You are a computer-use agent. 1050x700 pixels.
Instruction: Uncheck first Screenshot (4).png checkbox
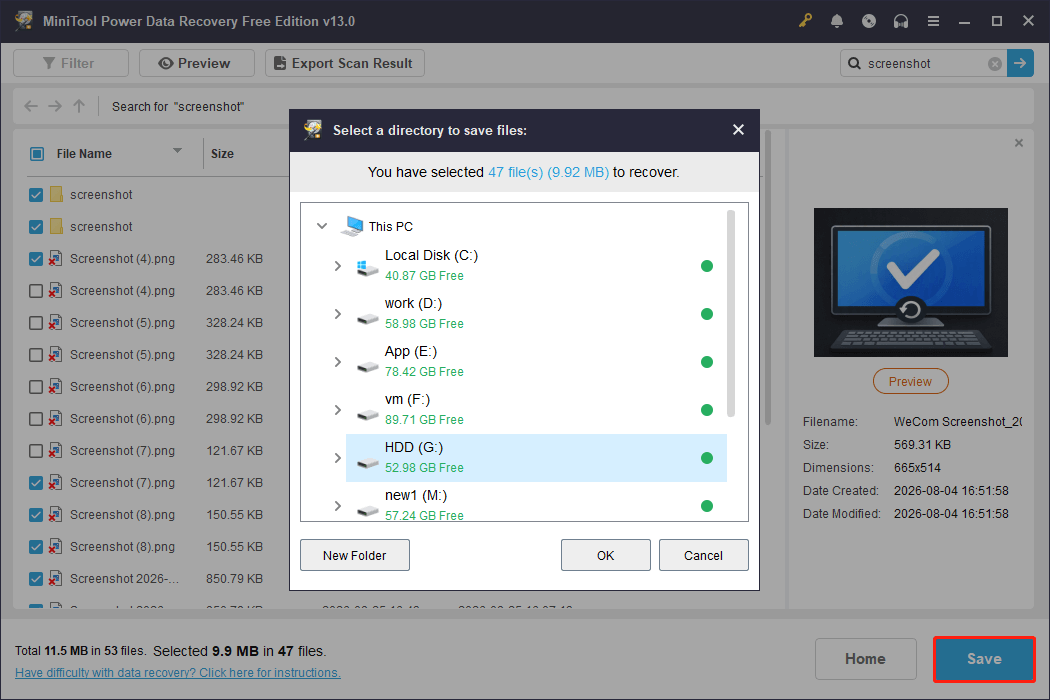36,259
